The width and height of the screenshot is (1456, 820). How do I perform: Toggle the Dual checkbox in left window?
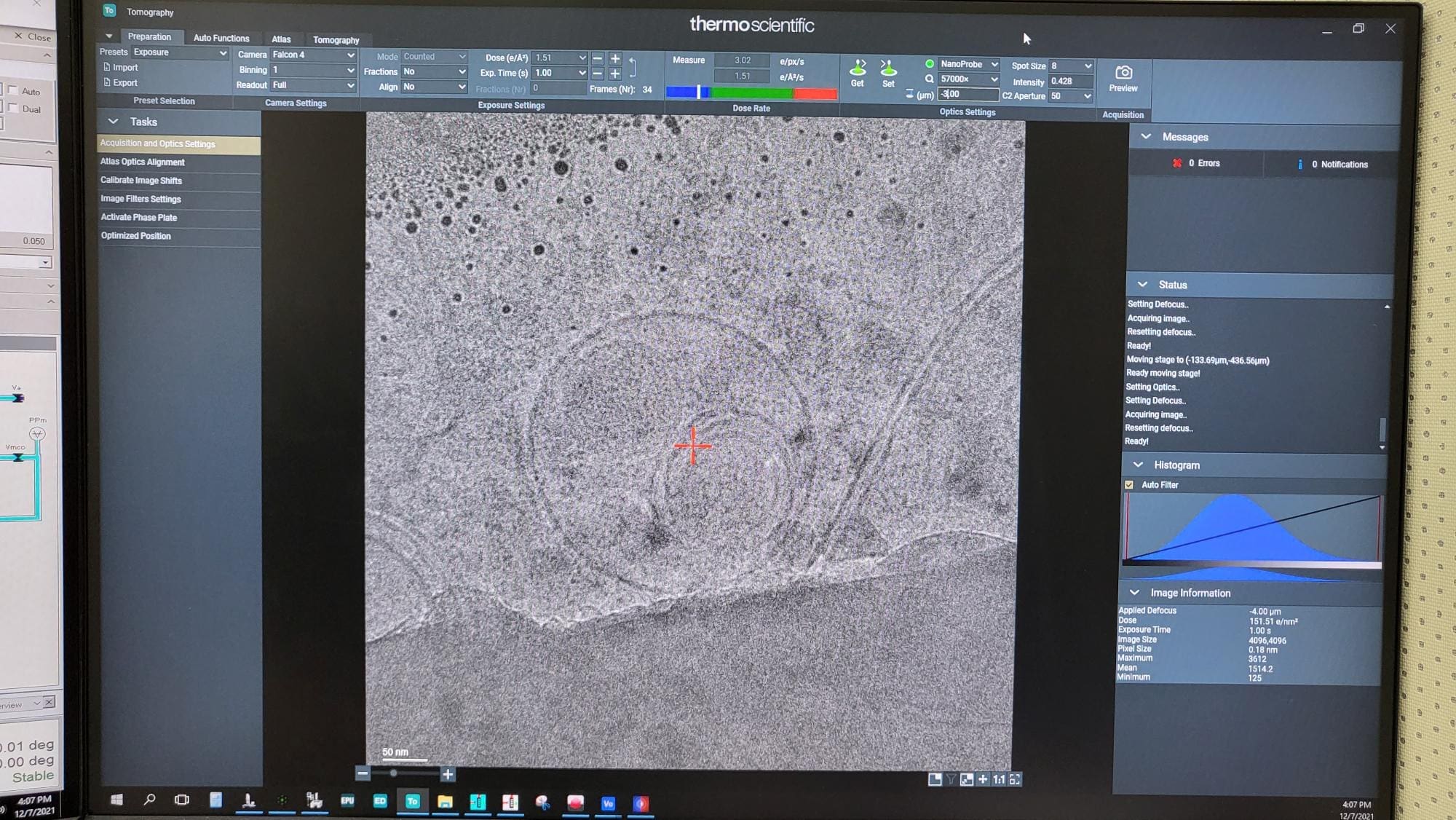13,109
